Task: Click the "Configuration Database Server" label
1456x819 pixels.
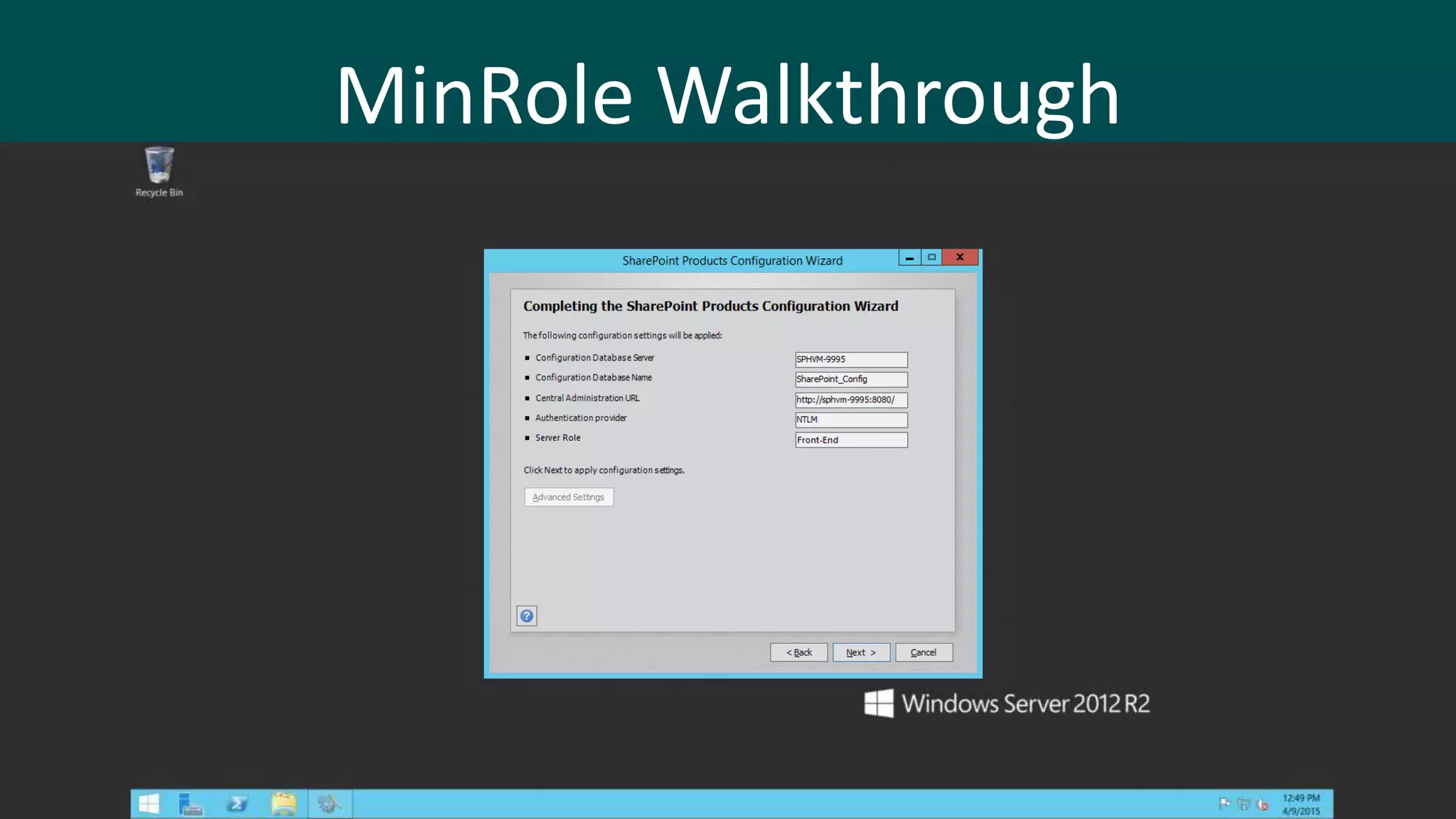Action: tap(595, 358)
